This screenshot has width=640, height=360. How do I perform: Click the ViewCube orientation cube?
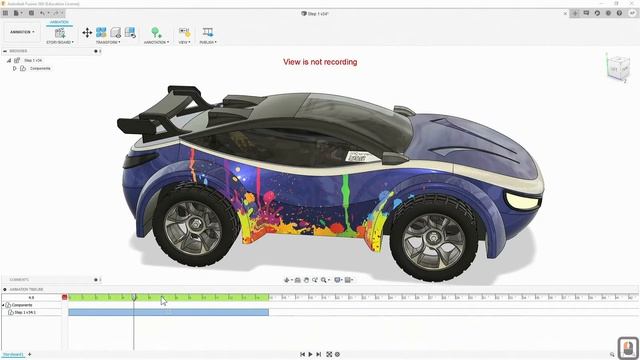coord(618,68)
